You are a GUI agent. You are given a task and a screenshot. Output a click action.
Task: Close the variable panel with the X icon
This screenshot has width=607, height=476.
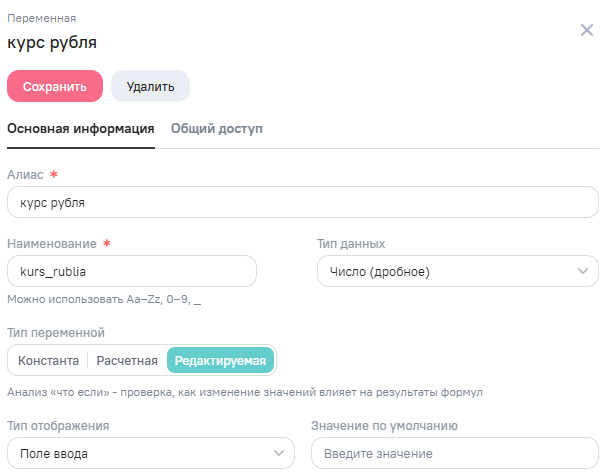point(587,30)
